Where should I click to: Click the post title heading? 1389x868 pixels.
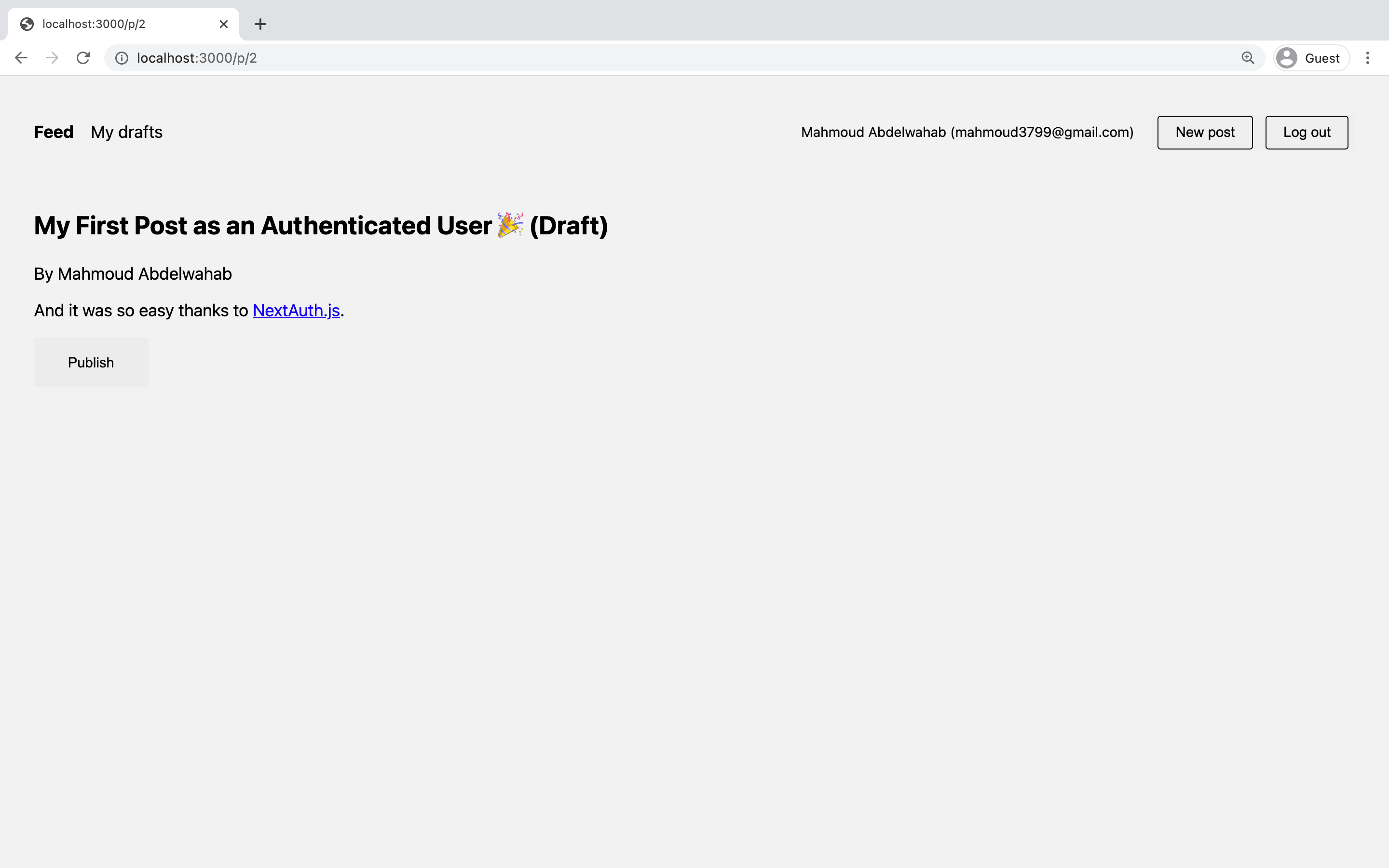[320, 226]
